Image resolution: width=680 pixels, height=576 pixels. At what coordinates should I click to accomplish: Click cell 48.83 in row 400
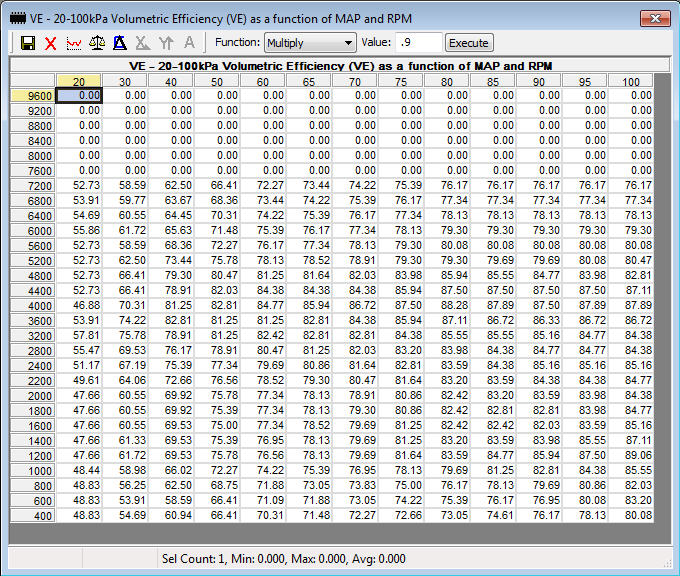click(x=79, y=515)
